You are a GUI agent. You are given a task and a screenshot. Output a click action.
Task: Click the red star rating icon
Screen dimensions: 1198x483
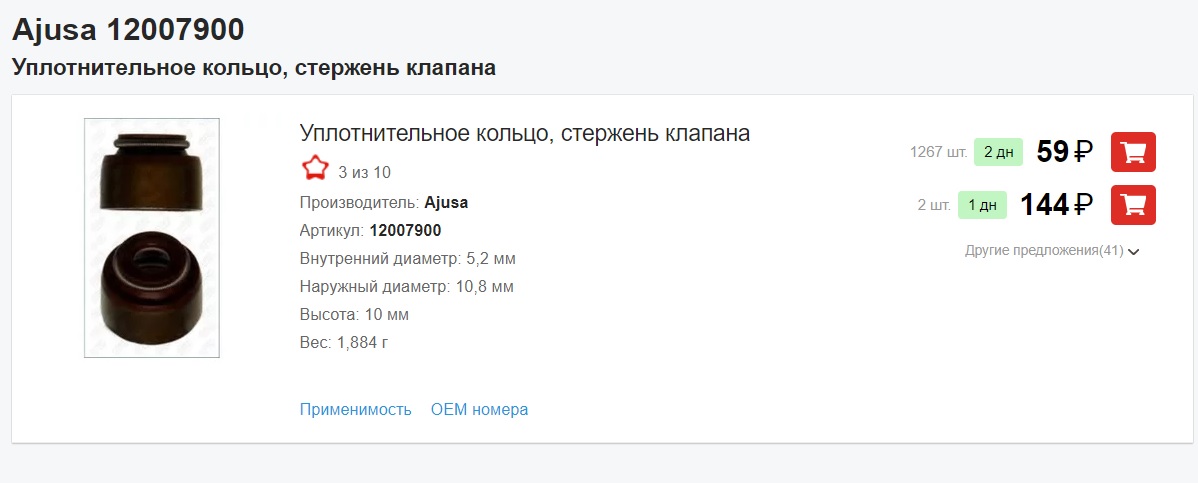[315, 170]
